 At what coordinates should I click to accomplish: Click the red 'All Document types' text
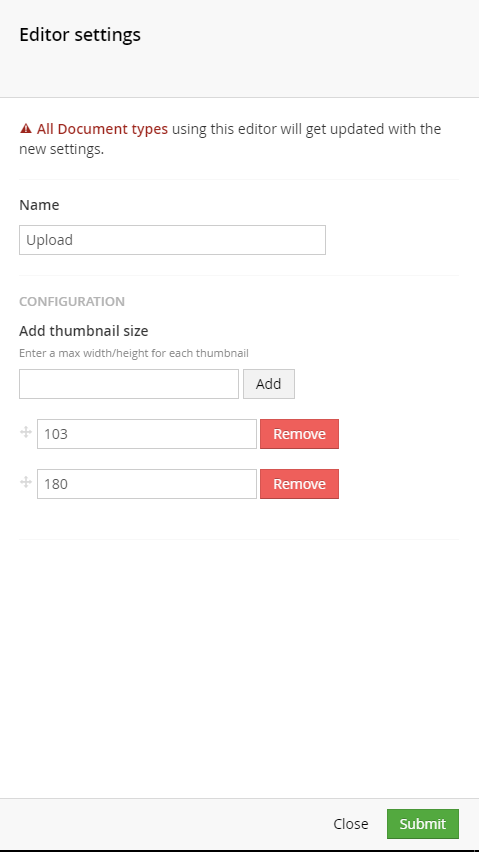[x=102, y=129]
